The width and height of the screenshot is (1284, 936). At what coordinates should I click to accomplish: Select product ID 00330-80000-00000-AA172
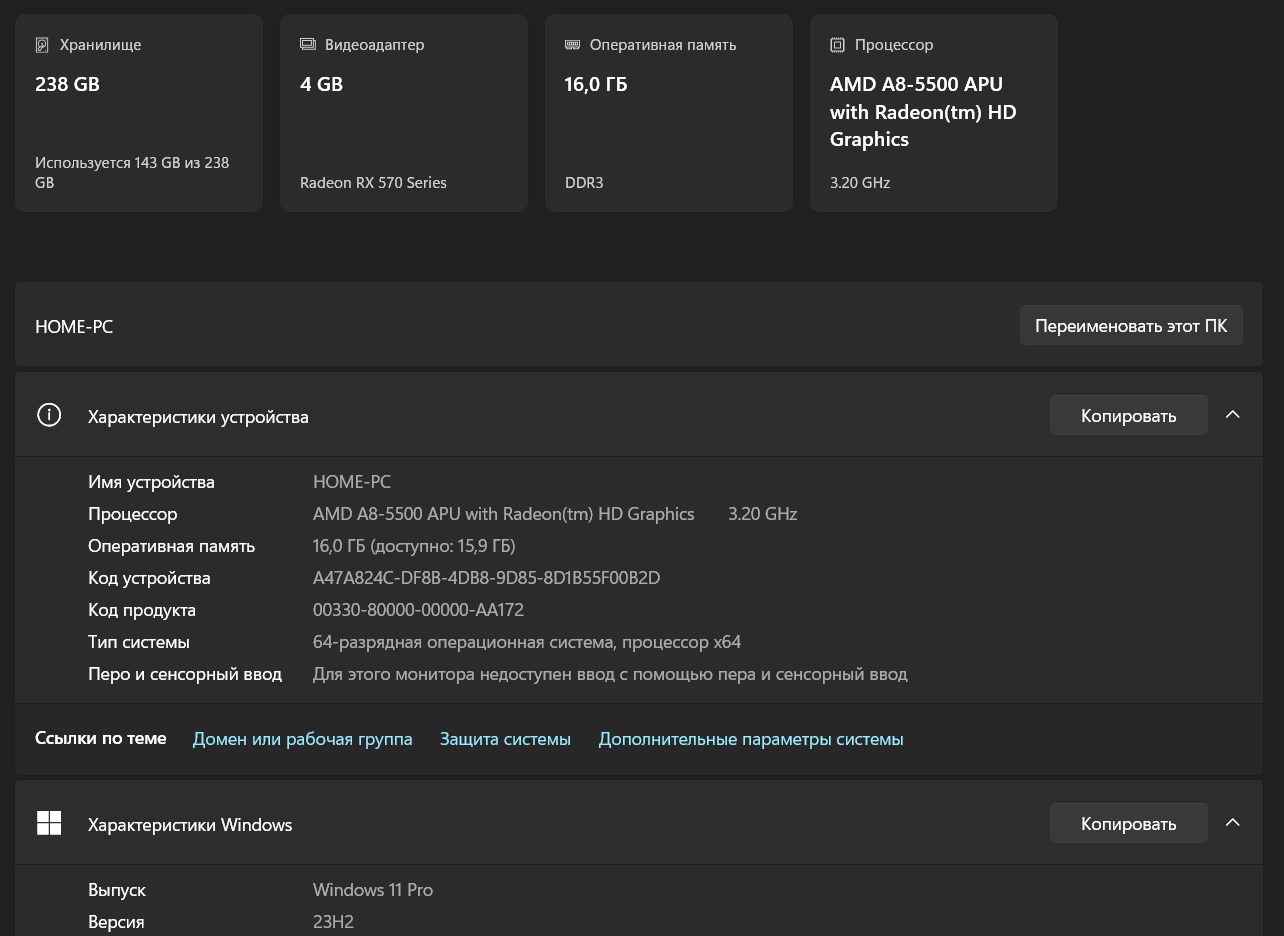(x=419, y=610)
